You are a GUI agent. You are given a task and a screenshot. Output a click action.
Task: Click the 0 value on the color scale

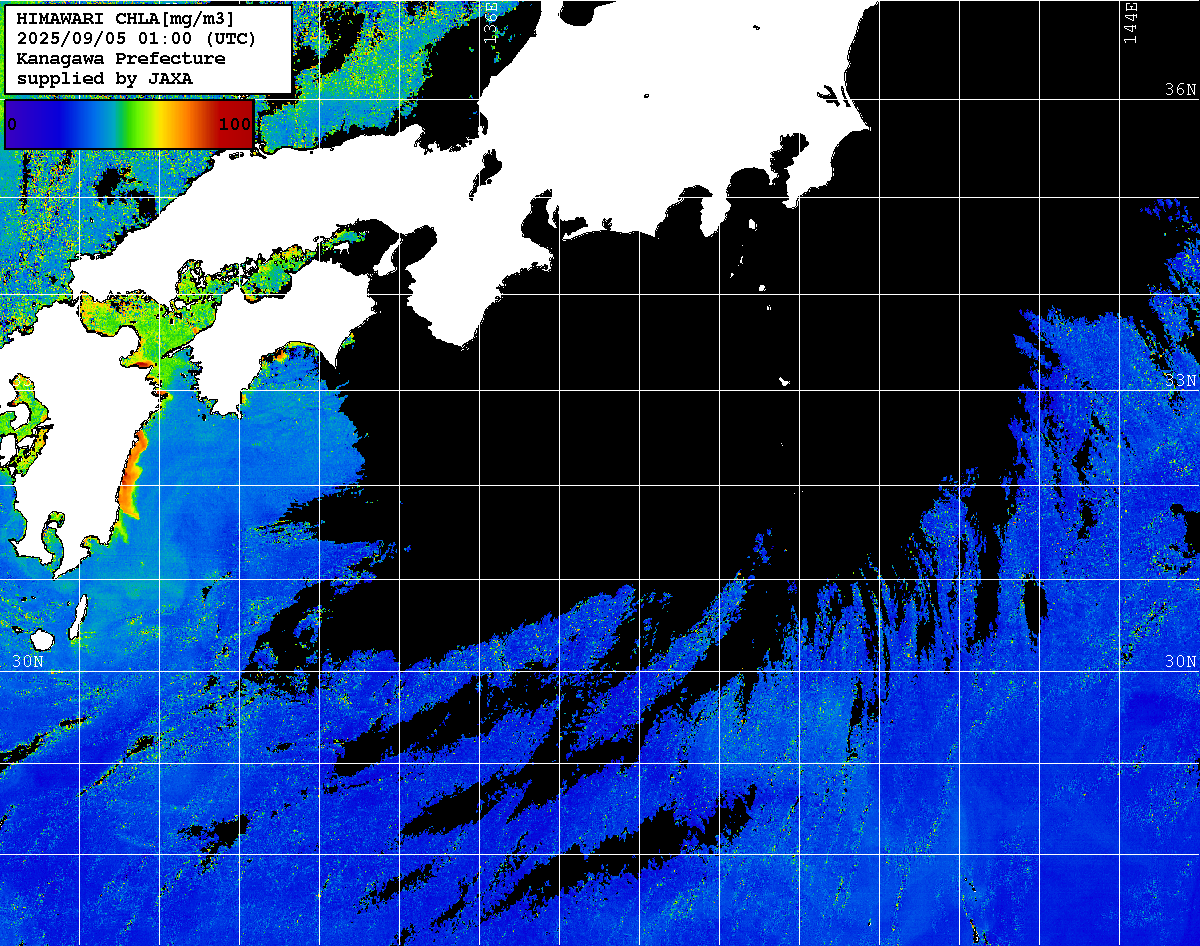pos(11,124)
